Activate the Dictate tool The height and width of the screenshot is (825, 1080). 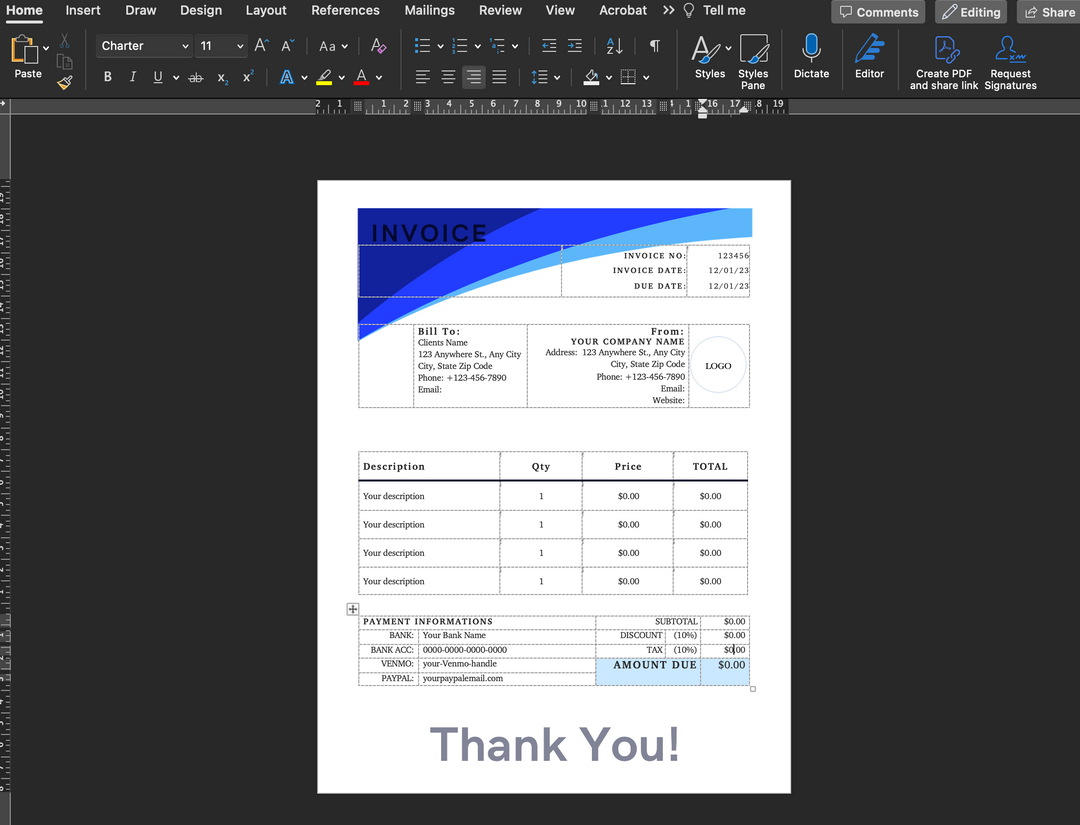[811, 60]
